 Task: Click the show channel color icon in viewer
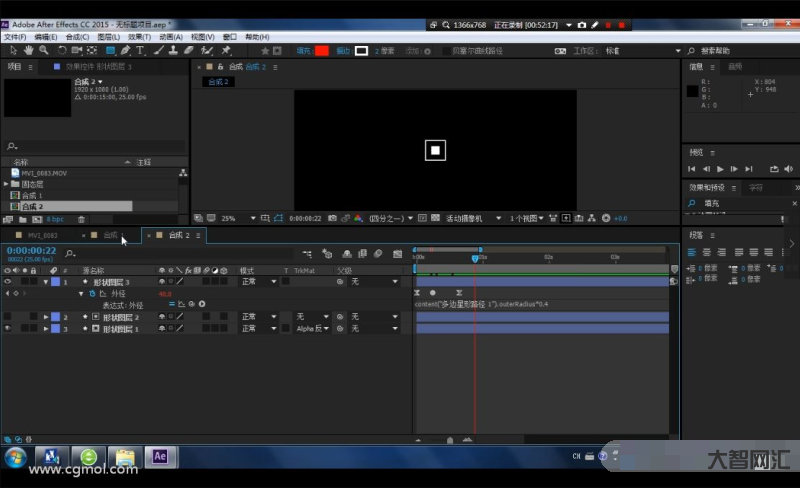coord(358,218)
